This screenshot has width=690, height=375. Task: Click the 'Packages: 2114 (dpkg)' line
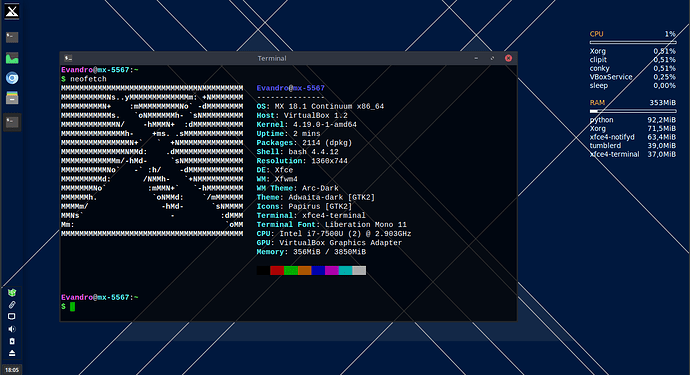(304, 143)
